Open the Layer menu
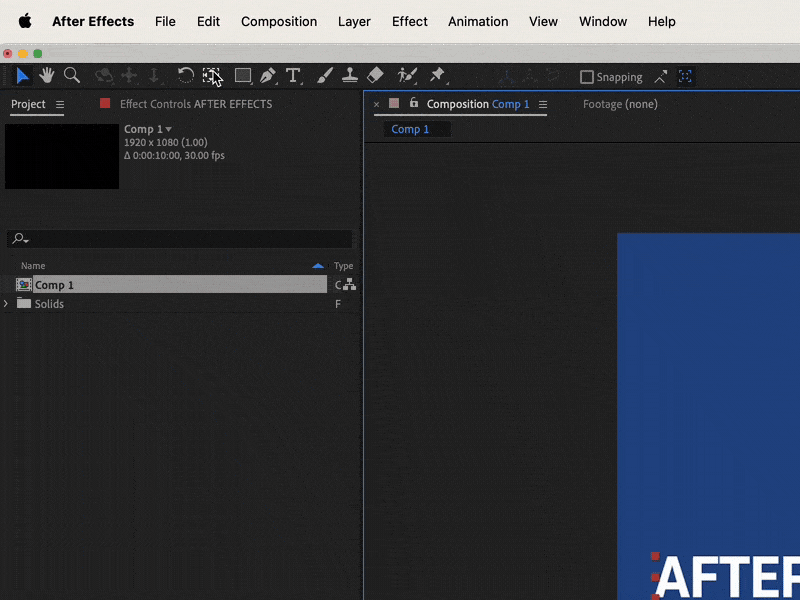800x600 pixels. (354, 22)
